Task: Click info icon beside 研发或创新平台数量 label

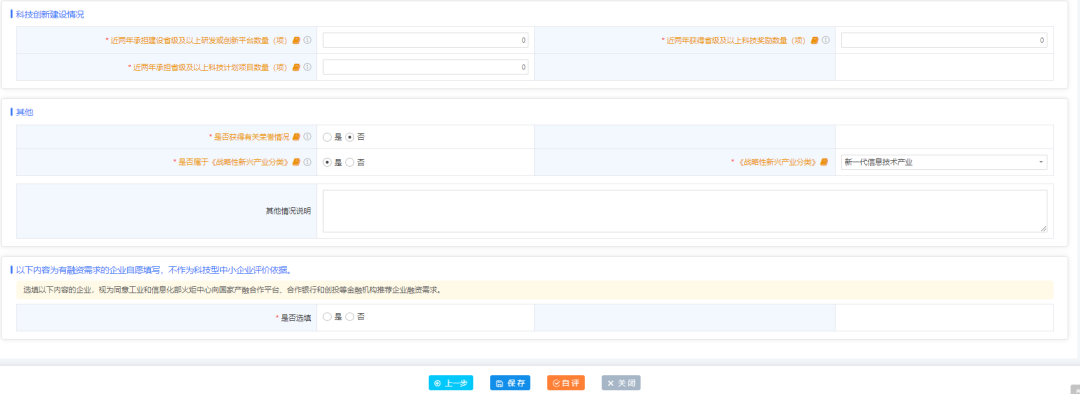Action: tap(307, 40)
